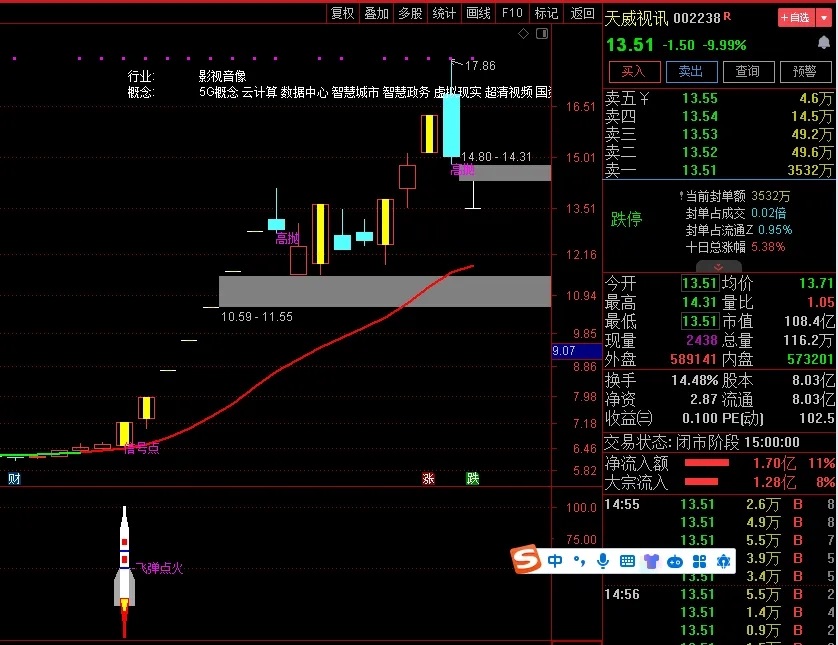838x645 pixels.
Task: Click 返回 to go back
Action: click(x=582, y=13)
